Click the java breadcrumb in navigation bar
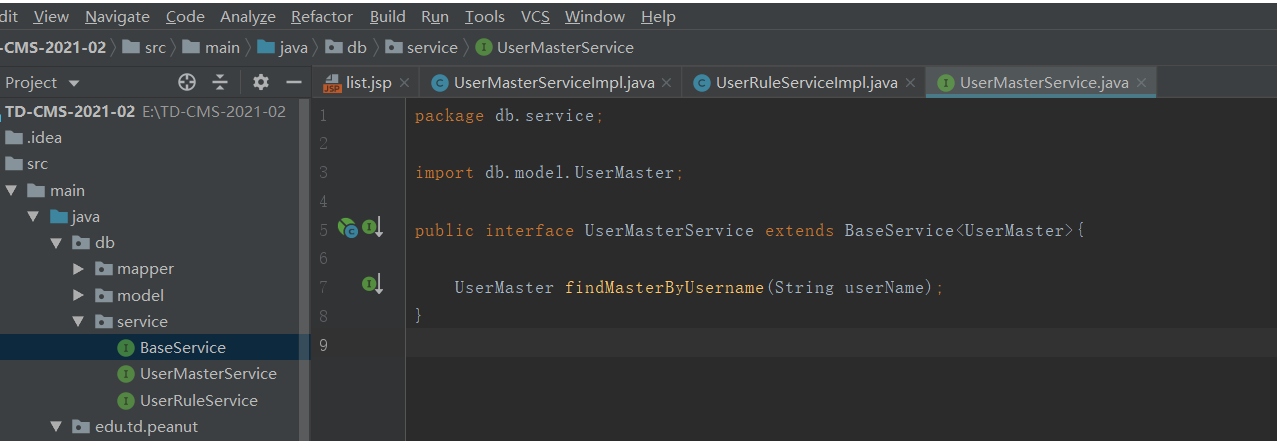 point(282,47)
